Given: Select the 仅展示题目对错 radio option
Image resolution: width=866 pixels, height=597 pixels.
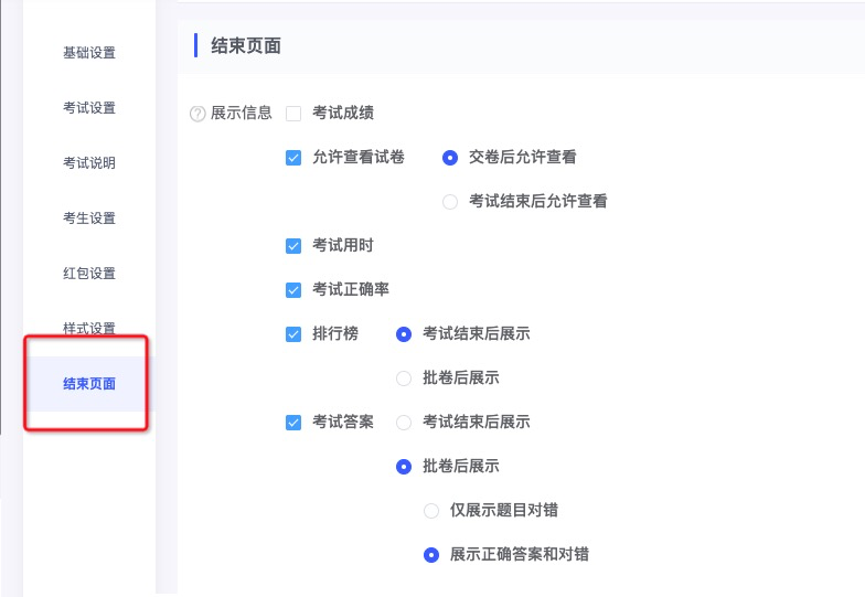Looking at the screenshot, I should click(431, 511).
